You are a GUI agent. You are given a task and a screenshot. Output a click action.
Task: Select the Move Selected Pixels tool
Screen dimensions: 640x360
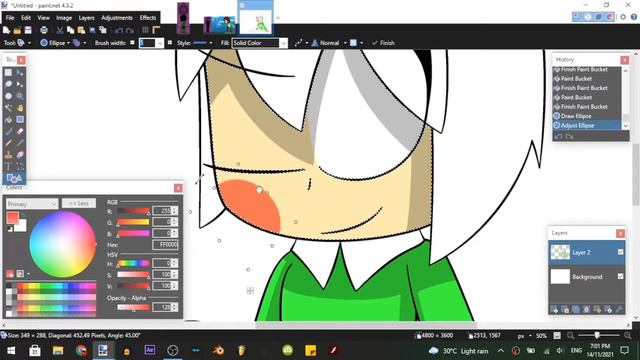pos(20,73)
